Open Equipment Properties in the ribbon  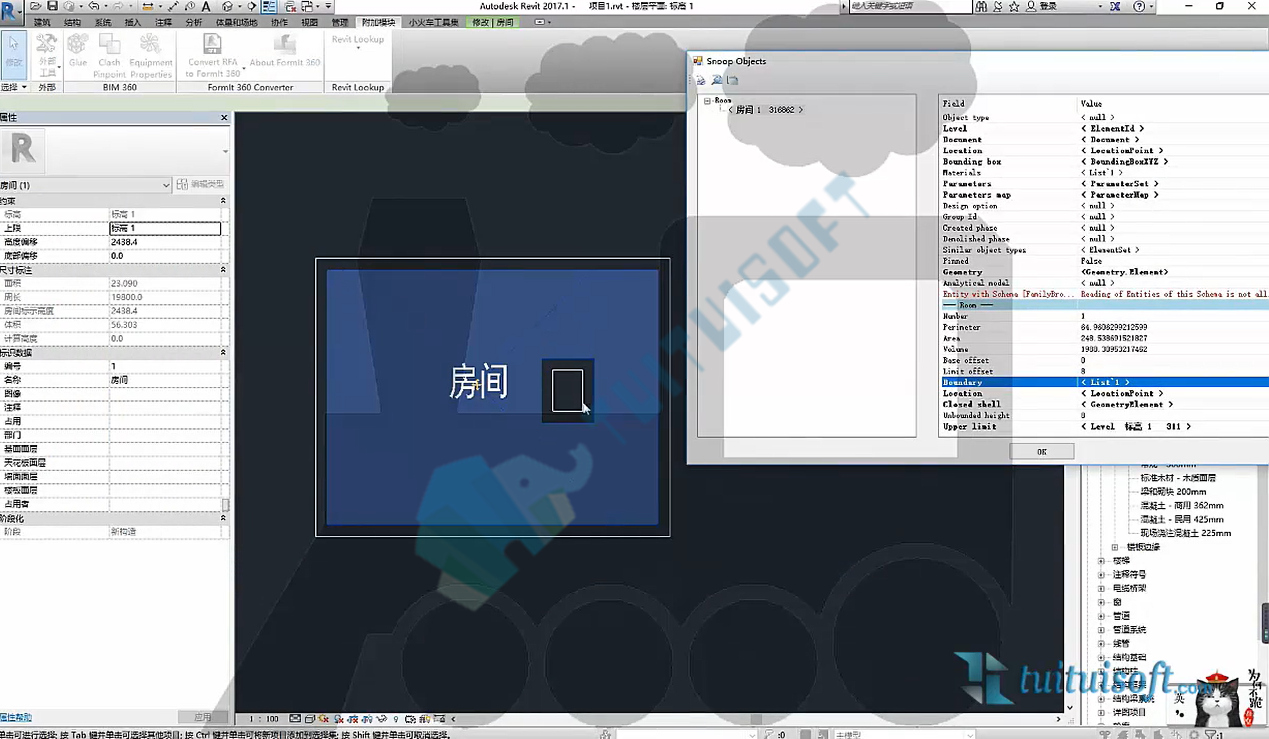click(151, 55)
